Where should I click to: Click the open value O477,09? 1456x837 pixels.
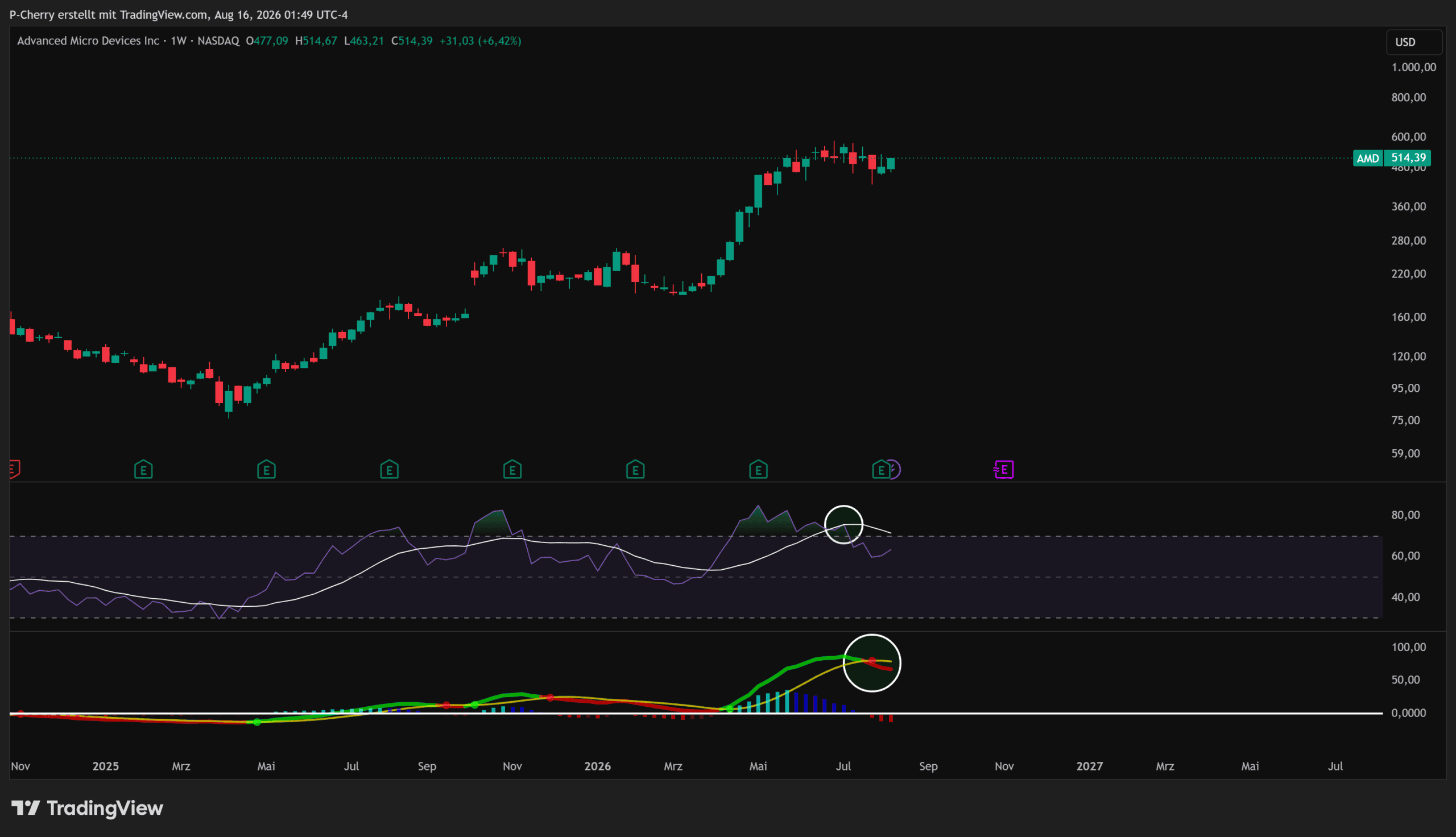pos(267,41)
